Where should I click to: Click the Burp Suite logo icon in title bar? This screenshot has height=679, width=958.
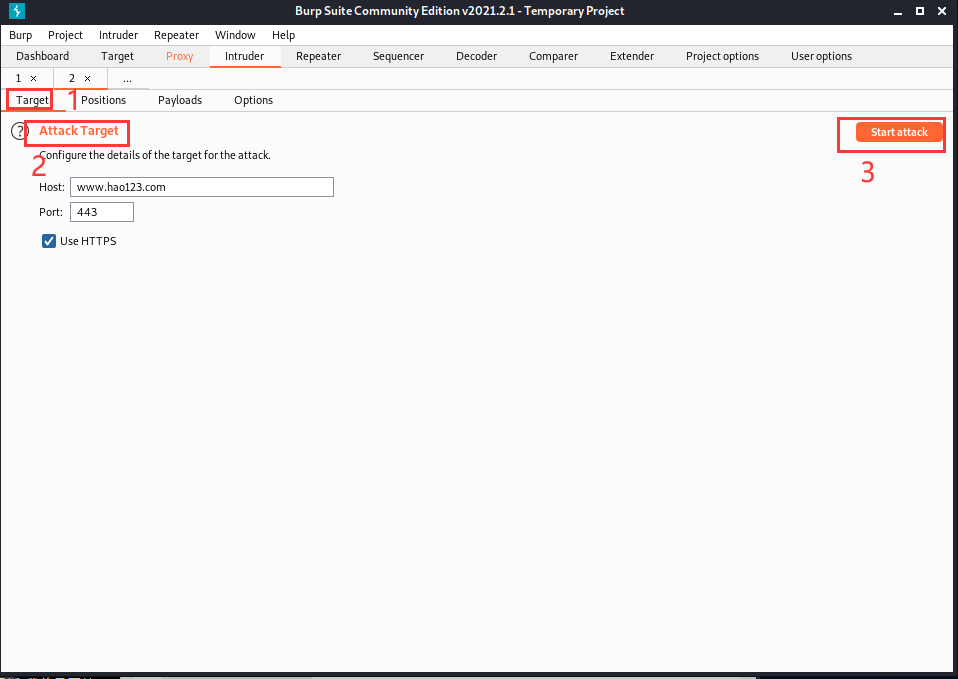click(17, 10)
